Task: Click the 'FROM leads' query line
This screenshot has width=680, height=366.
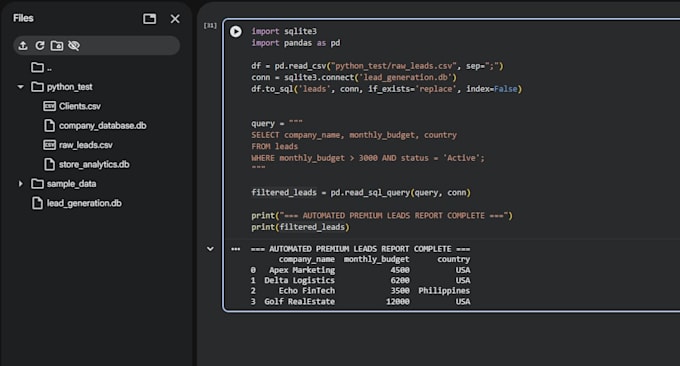Action: coord(275,147)
